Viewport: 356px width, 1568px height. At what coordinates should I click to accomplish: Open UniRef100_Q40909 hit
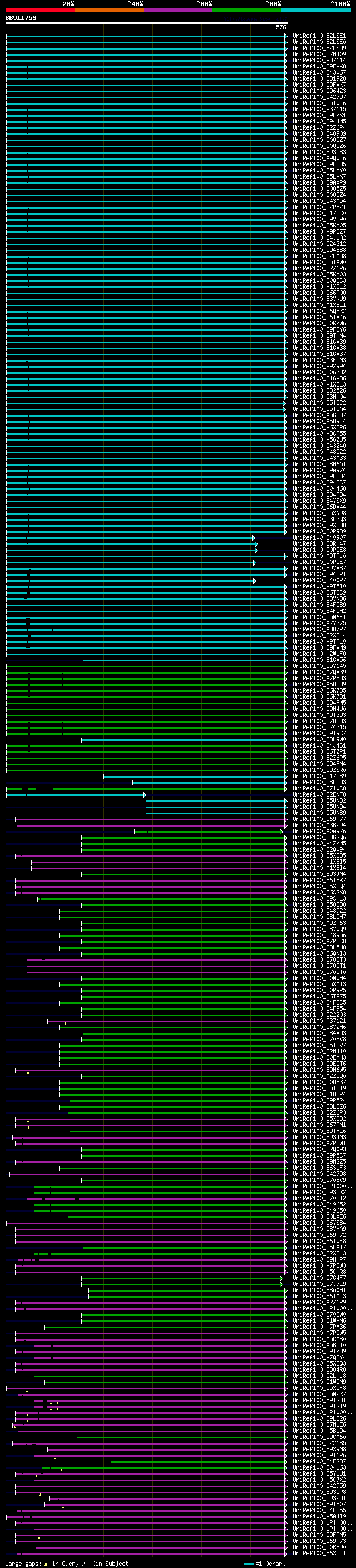point(319,133)
